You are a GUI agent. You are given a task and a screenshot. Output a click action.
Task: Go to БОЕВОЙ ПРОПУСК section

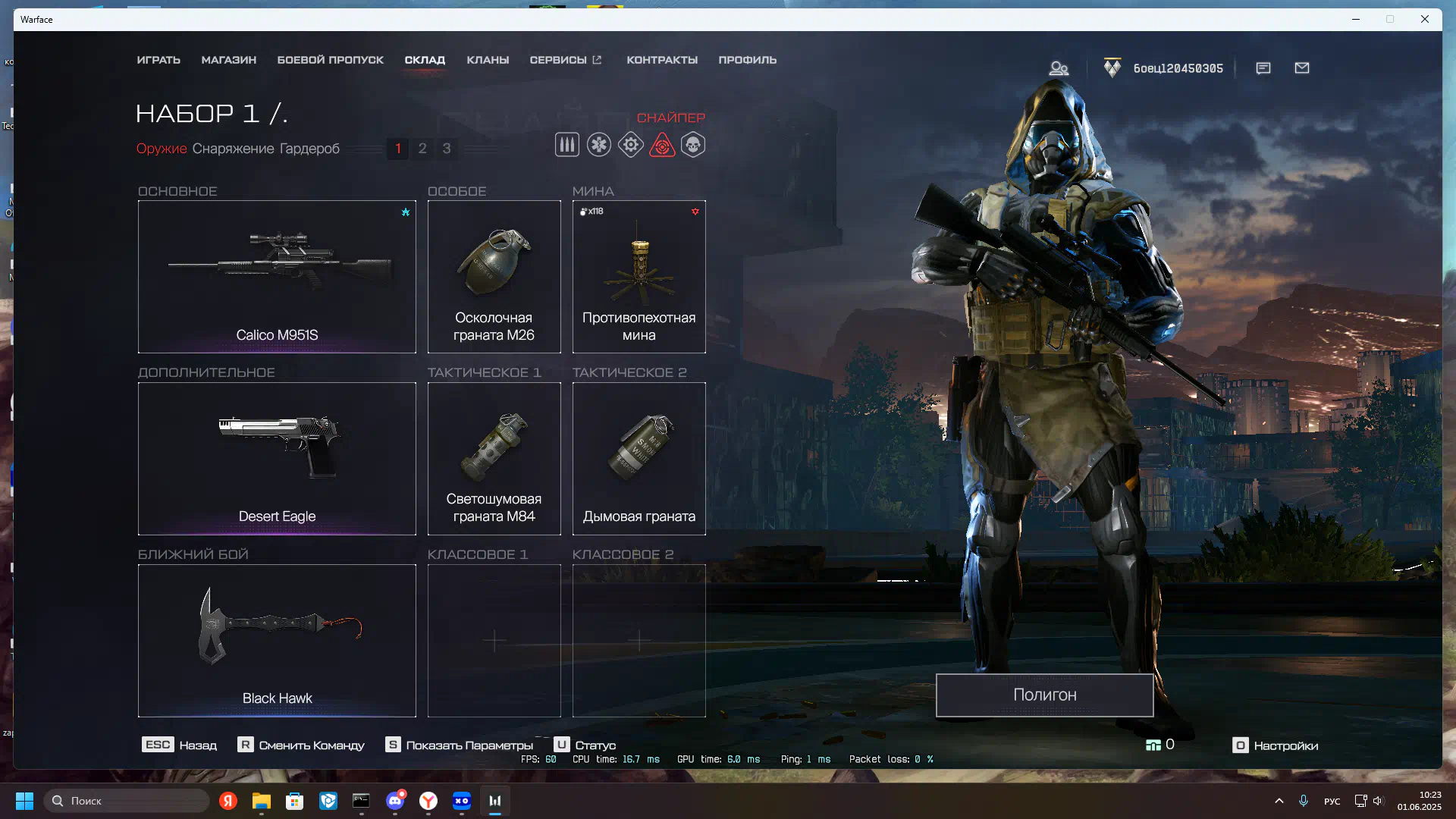tap(331, 60)
